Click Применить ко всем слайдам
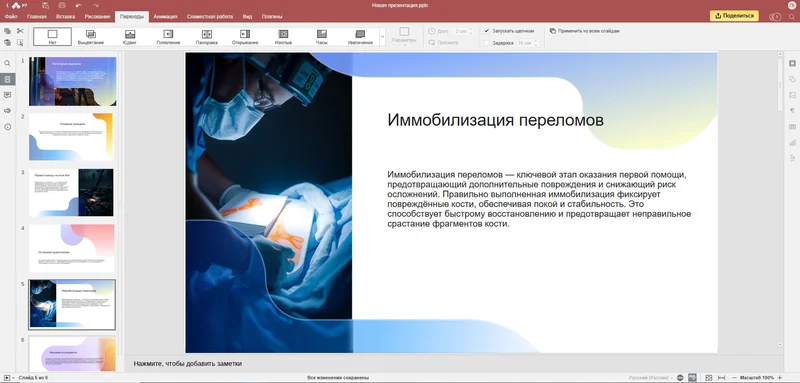 point(585,31)
